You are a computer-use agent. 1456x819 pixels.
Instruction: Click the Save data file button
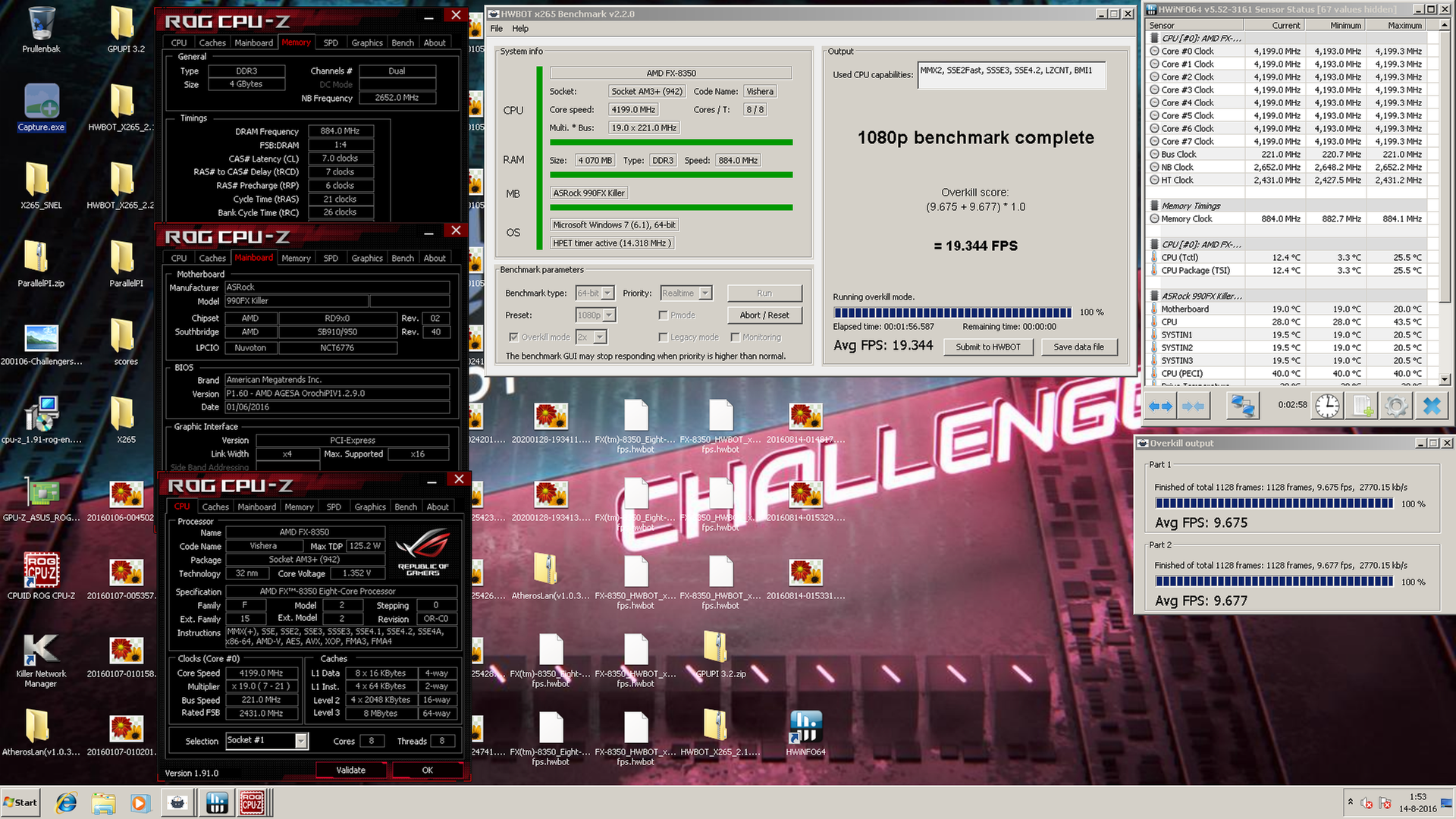(x=1078, y=347)
